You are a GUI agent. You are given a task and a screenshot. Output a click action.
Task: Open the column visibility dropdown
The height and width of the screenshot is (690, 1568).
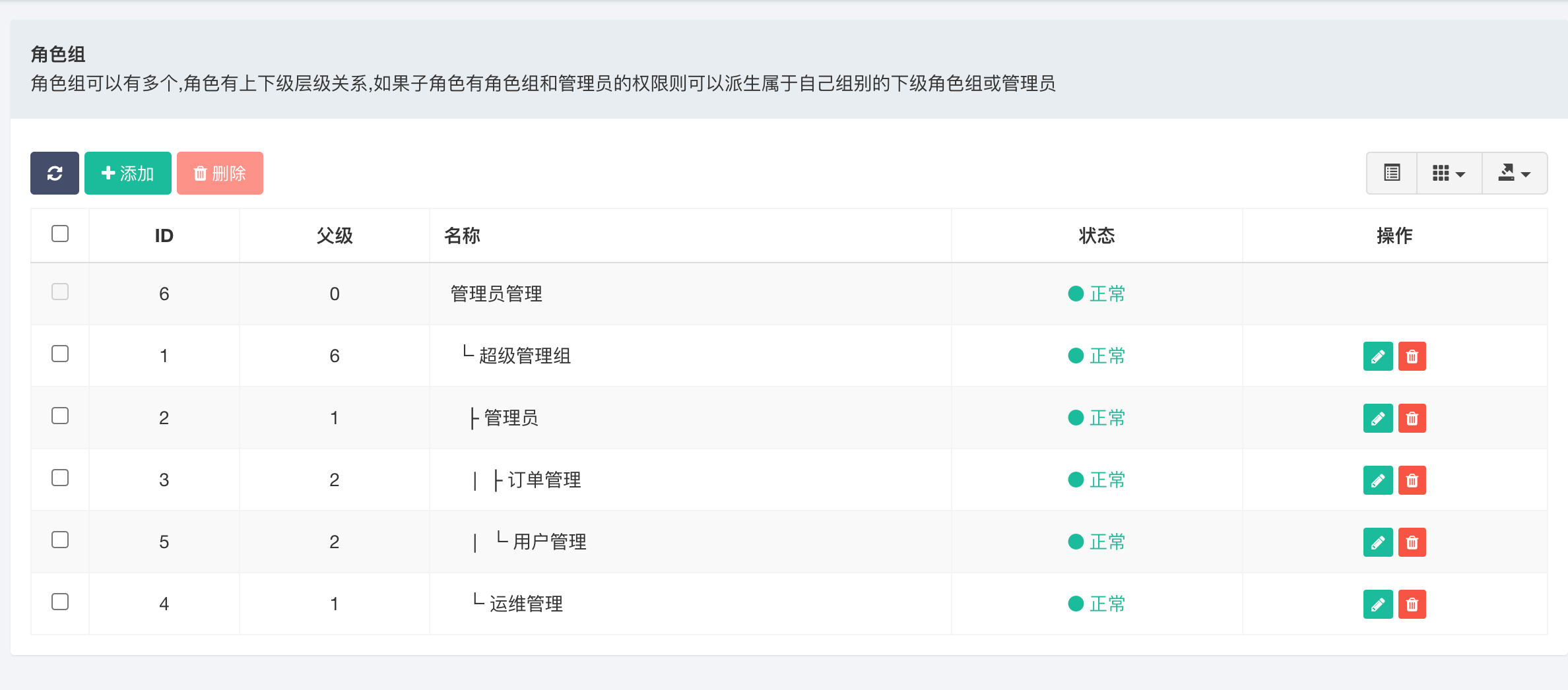(1449, 173)
